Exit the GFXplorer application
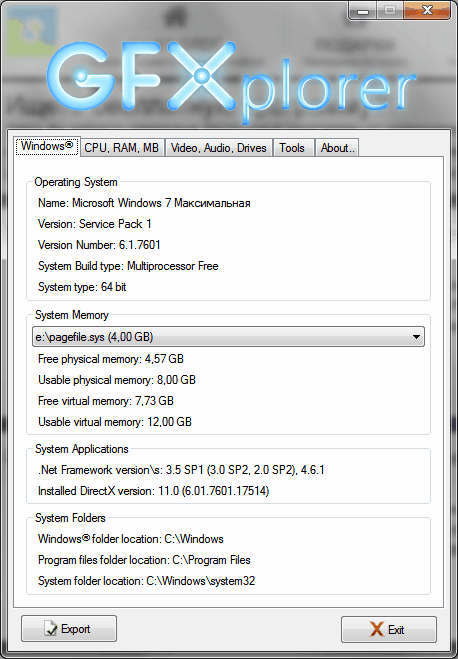Screen dimensions: 458x659 [389, 629]
